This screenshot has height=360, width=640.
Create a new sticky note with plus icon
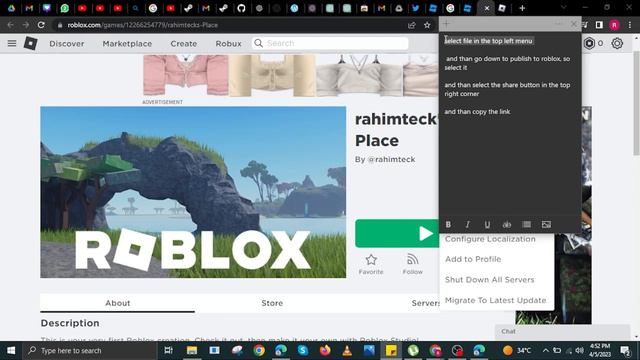pos(446,24)
